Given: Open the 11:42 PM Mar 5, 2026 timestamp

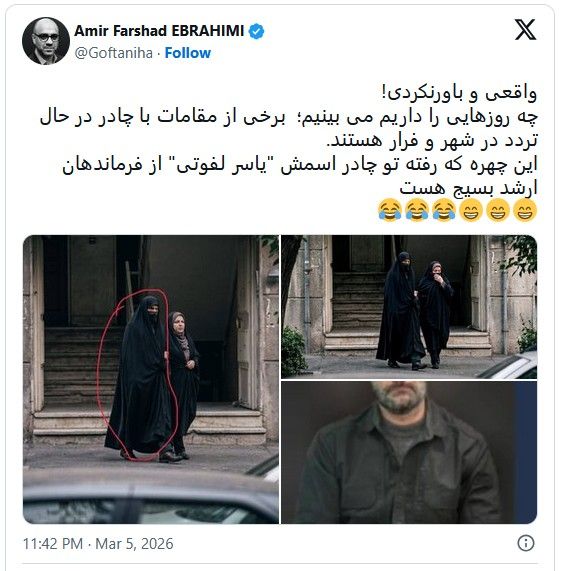Looking at the screenshot, I should pos(98,543).
